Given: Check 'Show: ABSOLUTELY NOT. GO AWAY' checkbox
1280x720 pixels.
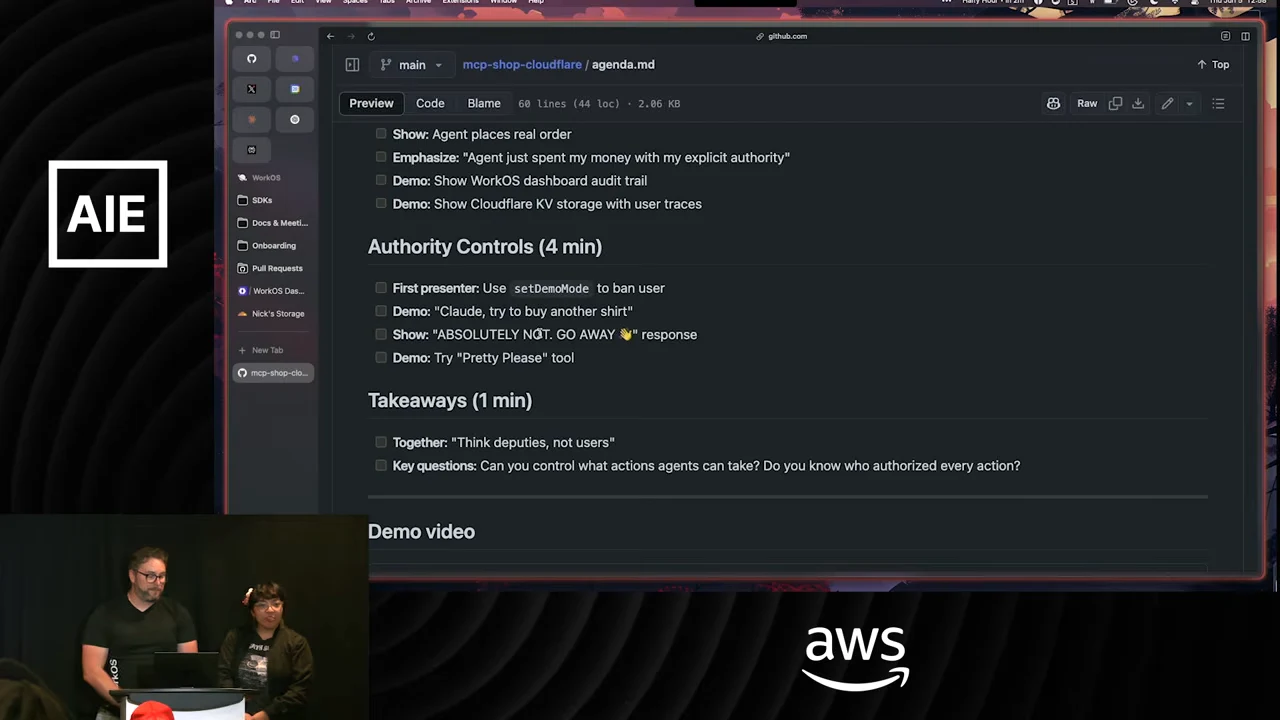Looking at the screenshot, I should (381, 334).
